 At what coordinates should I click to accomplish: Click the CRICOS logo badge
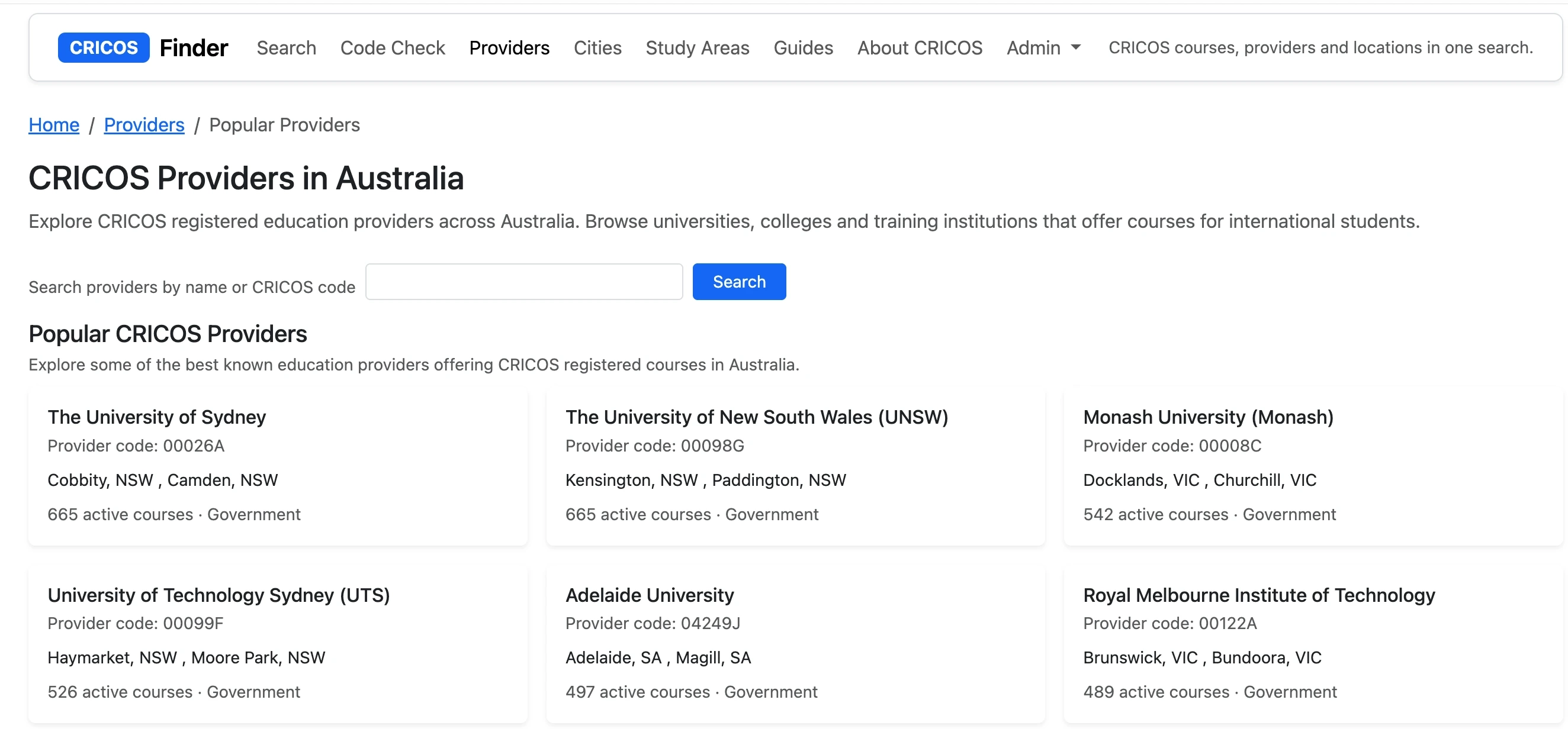(x=104, y=47)
